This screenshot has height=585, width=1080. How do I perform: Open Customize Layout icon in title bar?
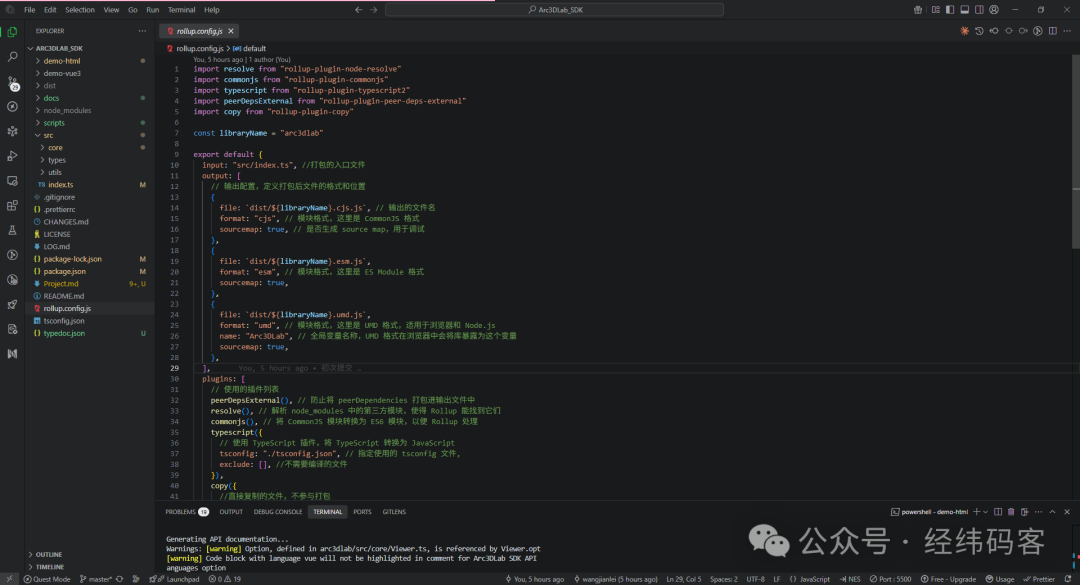click(935, 10)
